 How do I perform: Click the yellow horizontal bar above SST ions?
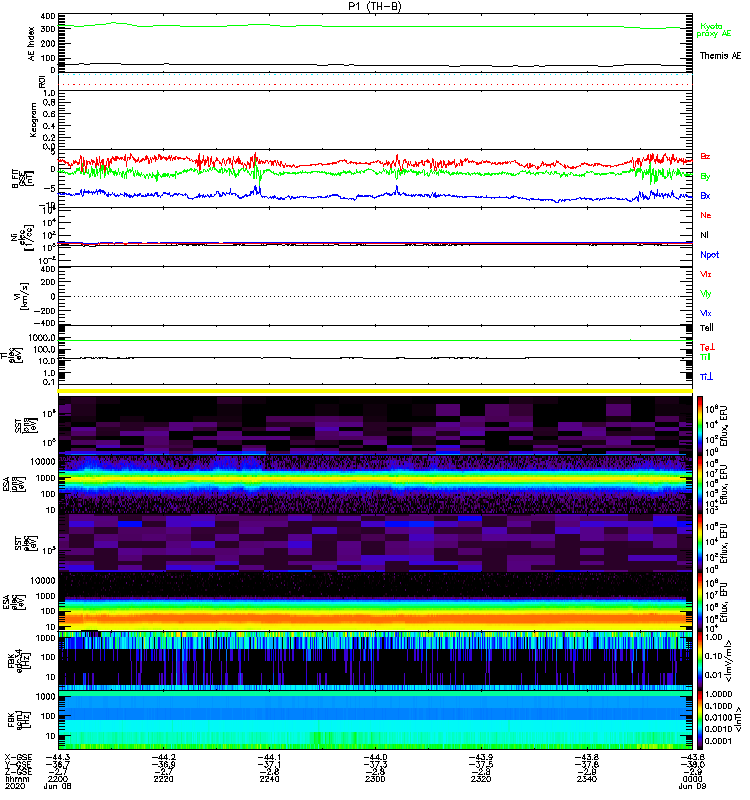pos(375,391)
